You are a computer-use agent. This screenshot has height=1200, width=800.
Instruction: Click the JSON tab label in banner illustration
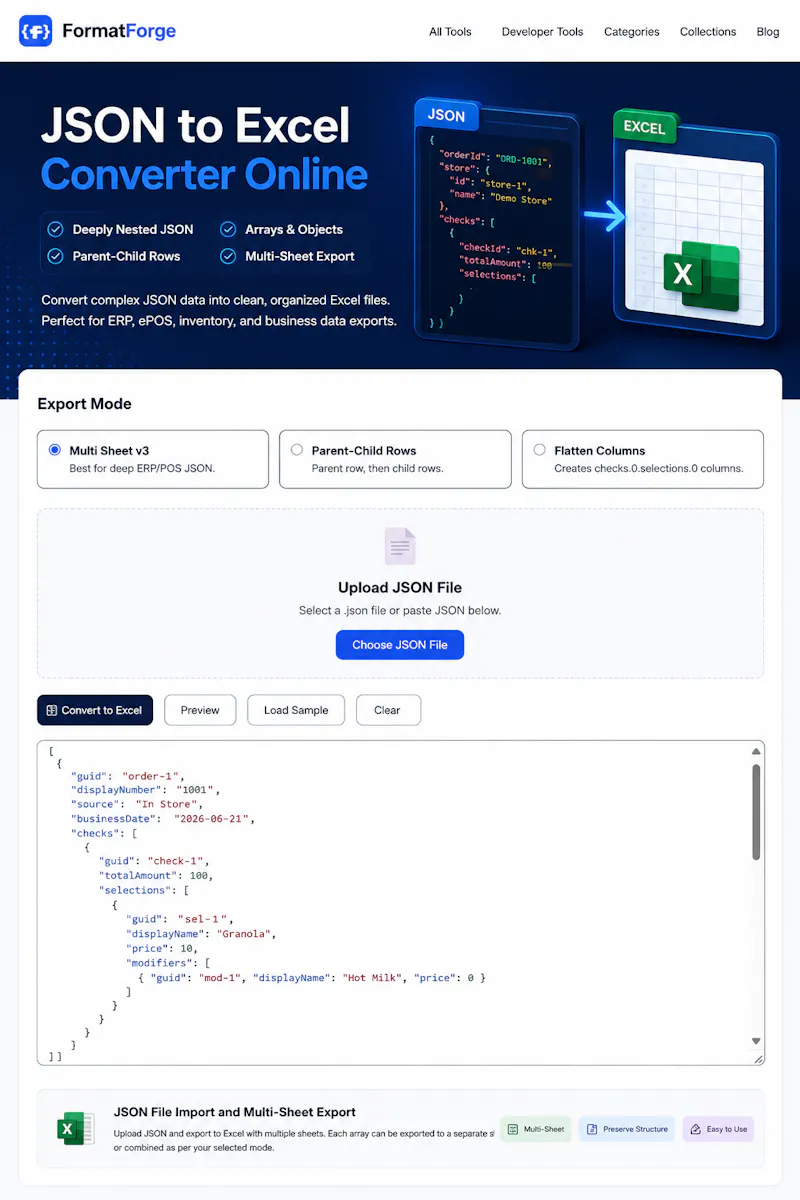(x=446, y=115)
